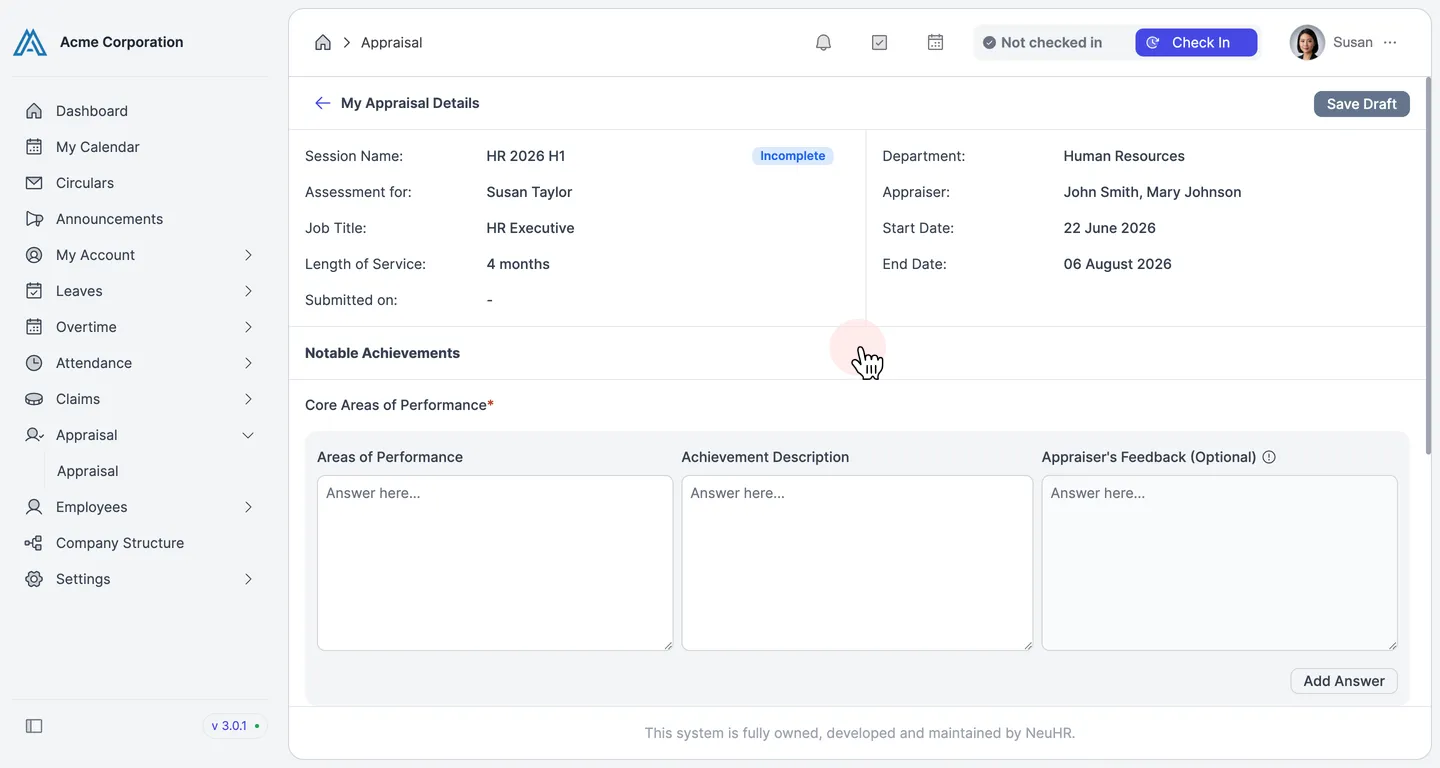Go back using the left arrow icon

click(322, 103)
